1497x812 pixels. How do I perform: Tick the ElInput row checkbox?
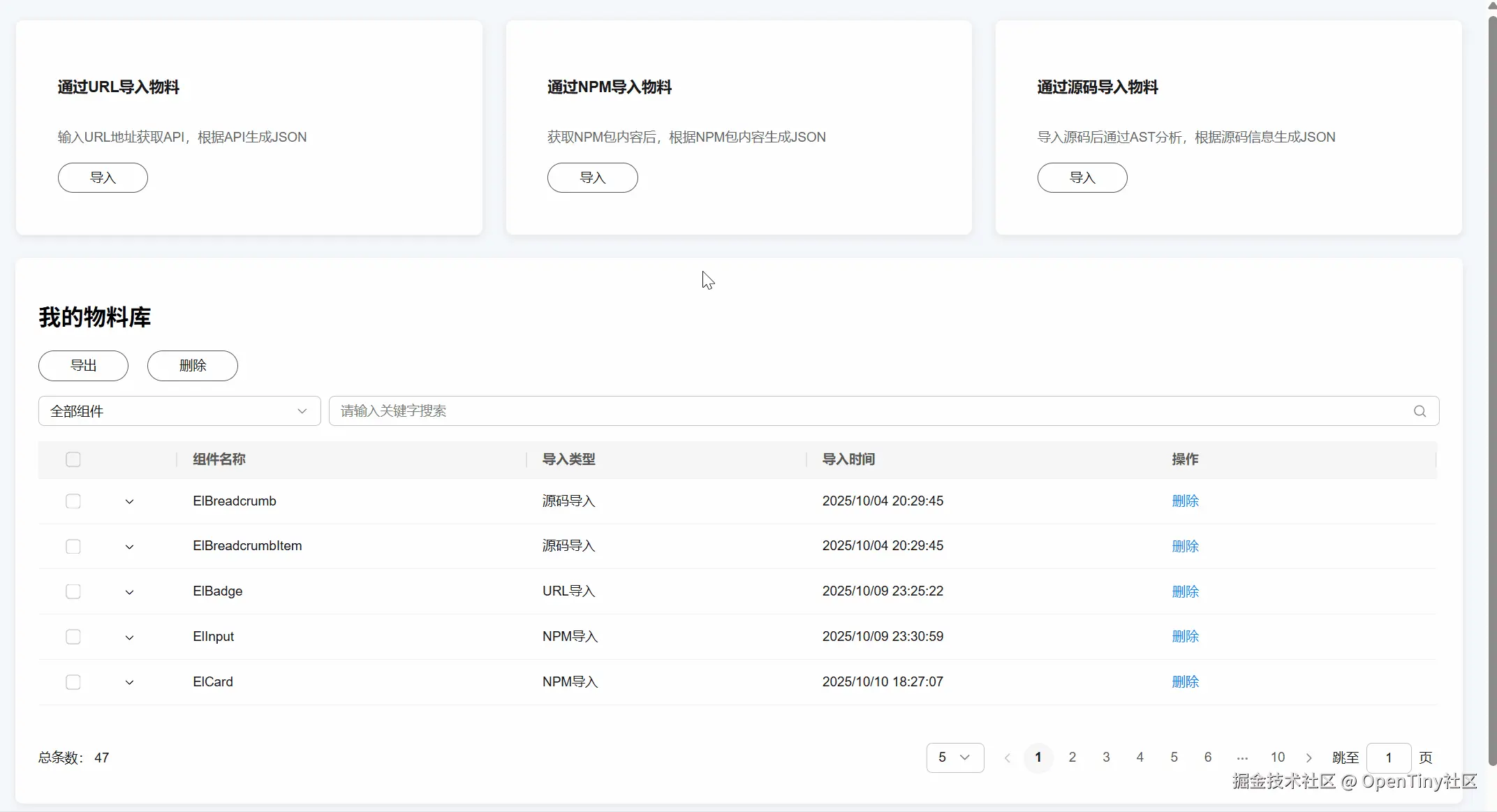point(73,637)
